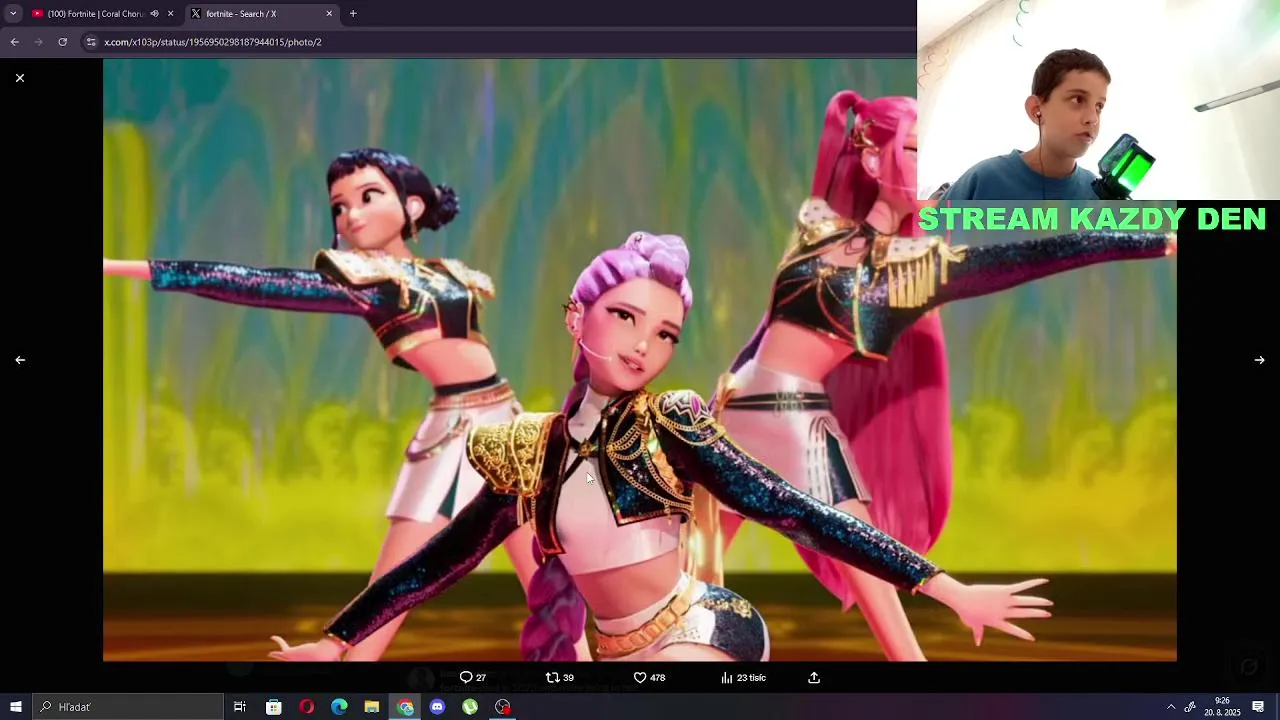Viewport: 1280px width, 720px height.
Task: Close the YouTube Fortnite tab
Action: (x=170, y=14)
